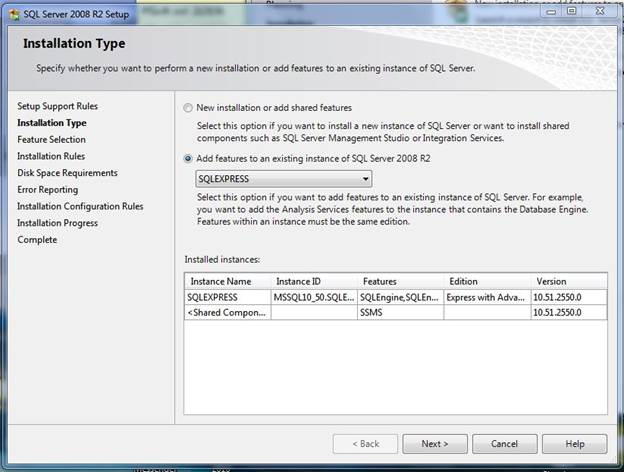Open the Help button

(575, 444)
